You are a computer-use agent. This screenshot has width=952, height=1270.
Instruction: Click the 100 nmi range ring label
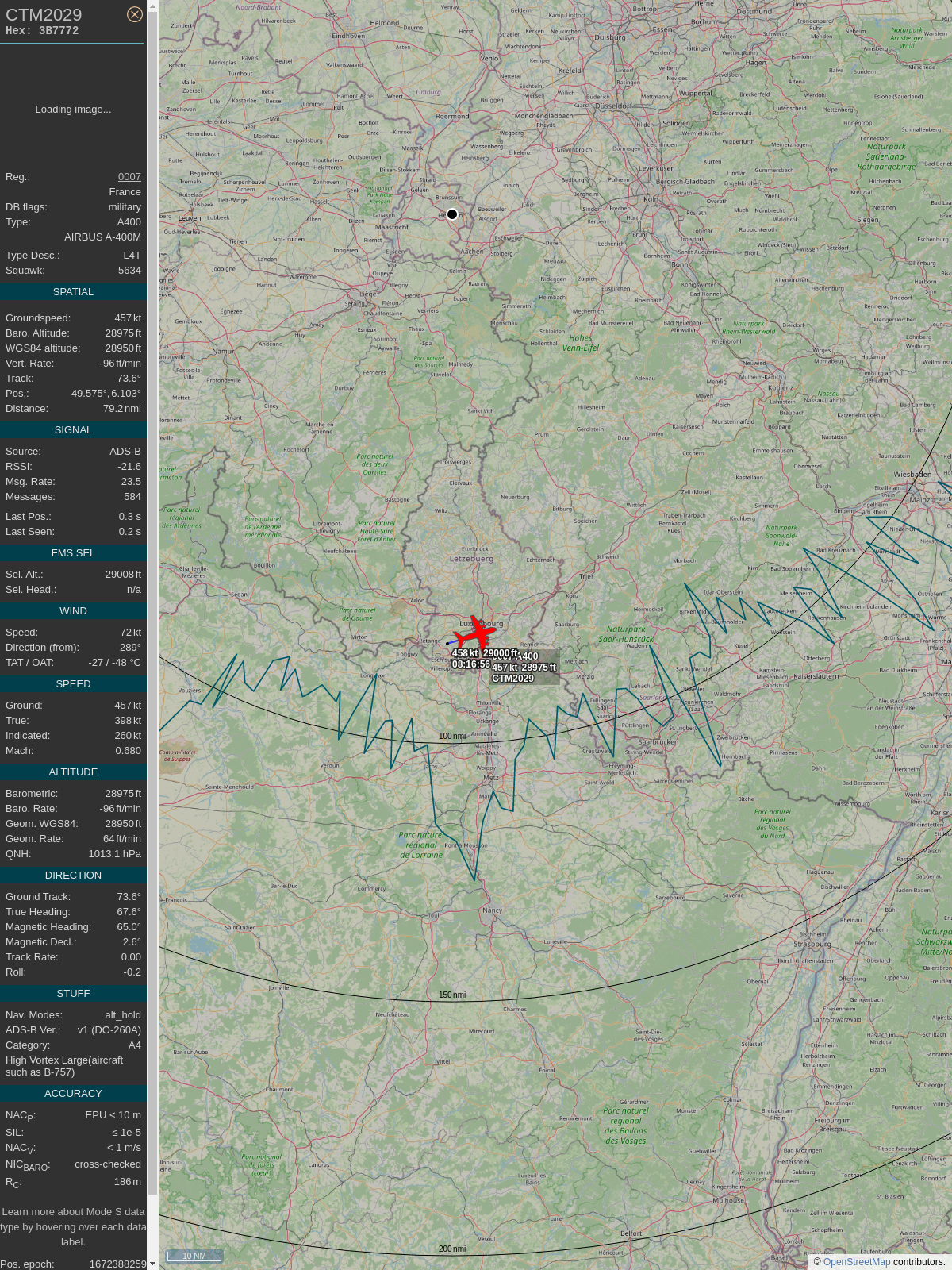click(x=452, y=737)
